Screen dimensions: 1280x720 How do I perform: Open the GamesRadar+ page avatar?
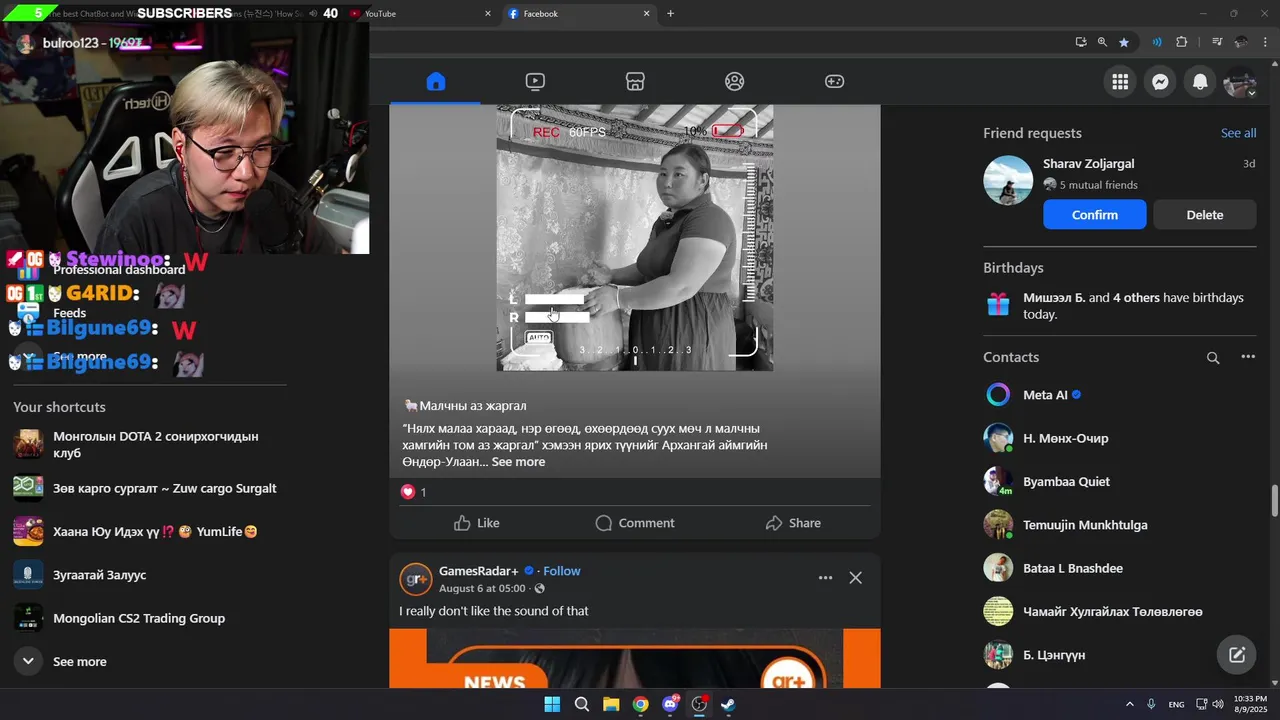(416, 579)
